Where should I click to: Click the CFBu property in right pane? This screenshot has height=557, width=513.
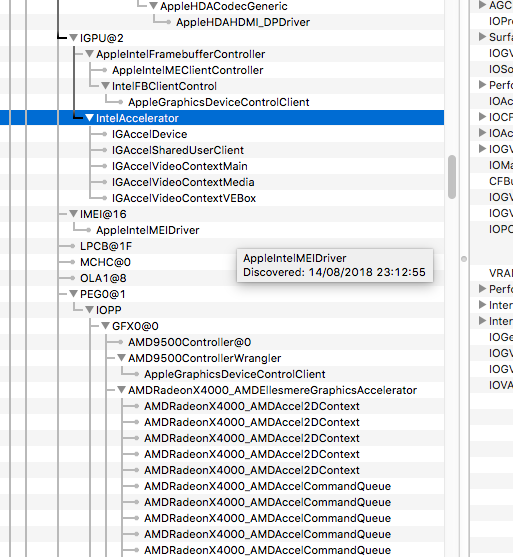pyautogui.click(x=501, y=181)
